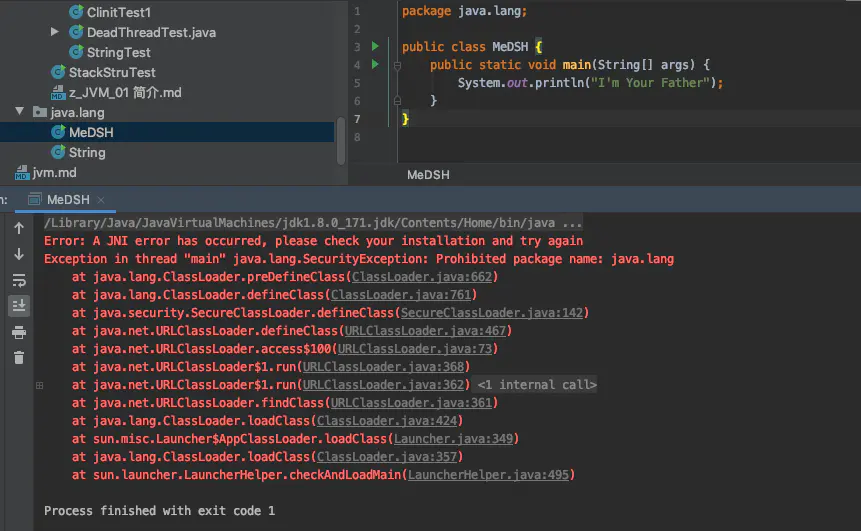Close the MeDSH run tab
The height and width of the screenshot is (531, 861).
[100, 200]
